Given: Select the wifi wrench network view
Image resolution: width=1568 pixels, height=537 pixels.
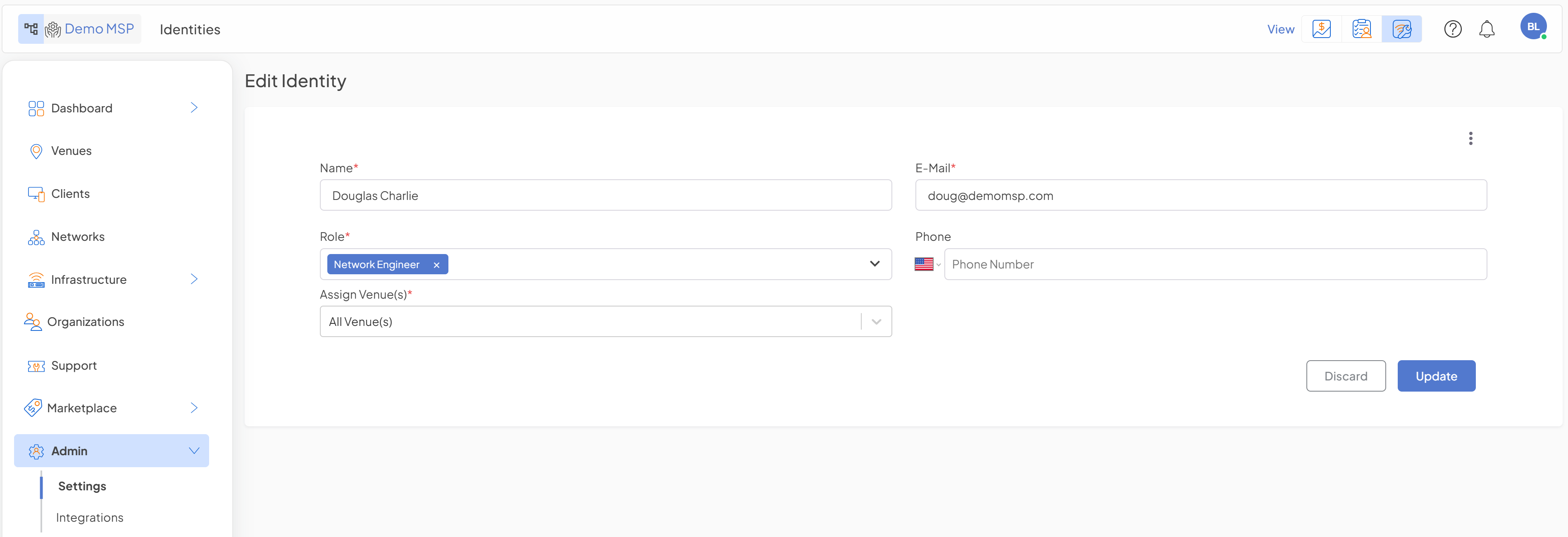Looking at the screenshot, I should (1401, 29).
